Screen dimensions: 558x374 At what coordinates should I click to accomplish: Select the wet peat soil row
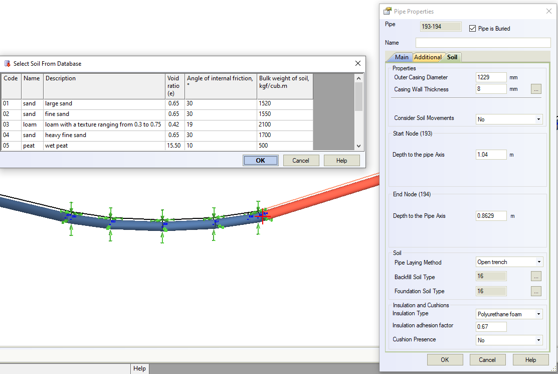pos(157,146)
